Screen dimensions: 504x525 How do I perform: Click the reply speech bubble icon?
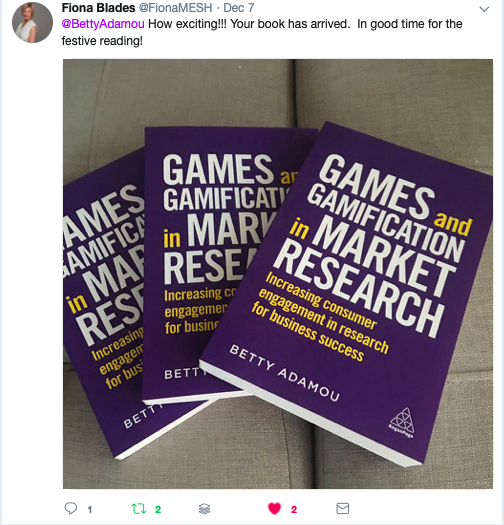click(71, 508)
